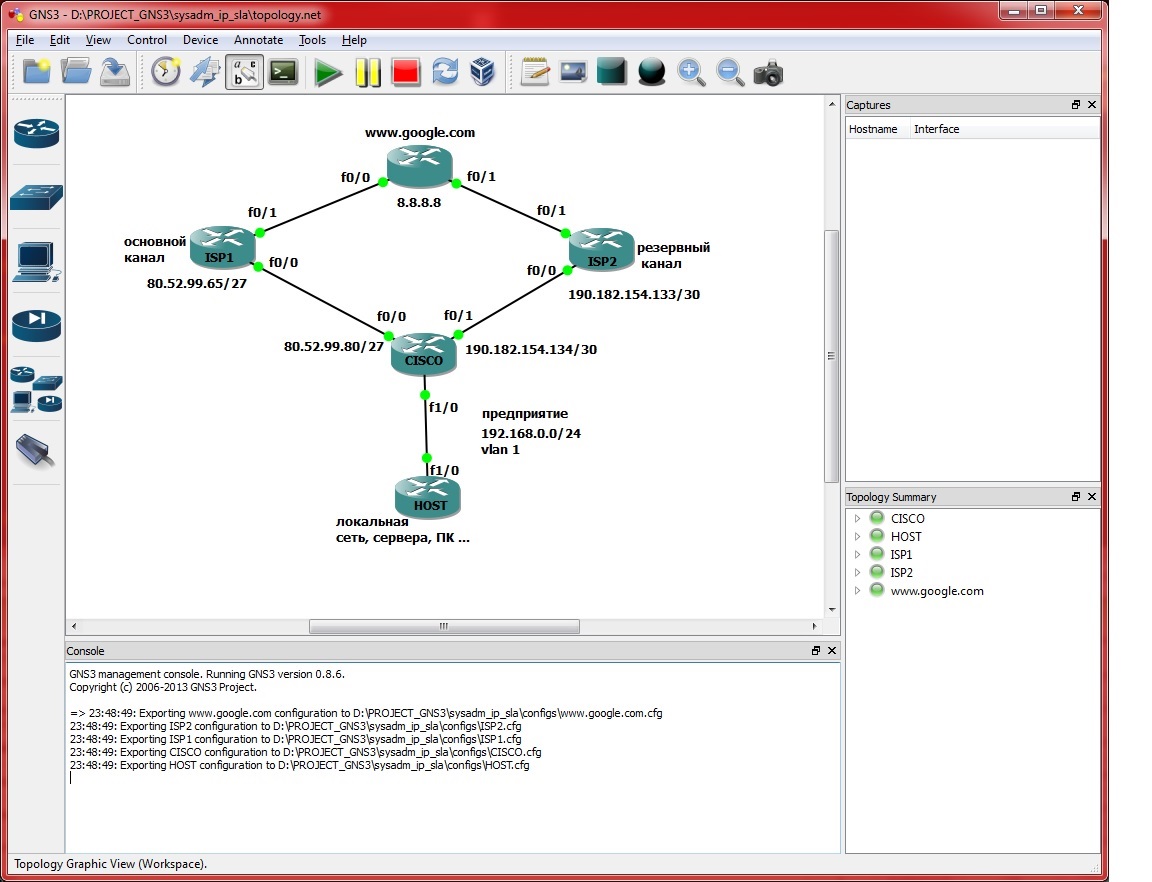Click the Insert picture icon
This screenshot has height=882, width=1152.
[x=573, y=72]
